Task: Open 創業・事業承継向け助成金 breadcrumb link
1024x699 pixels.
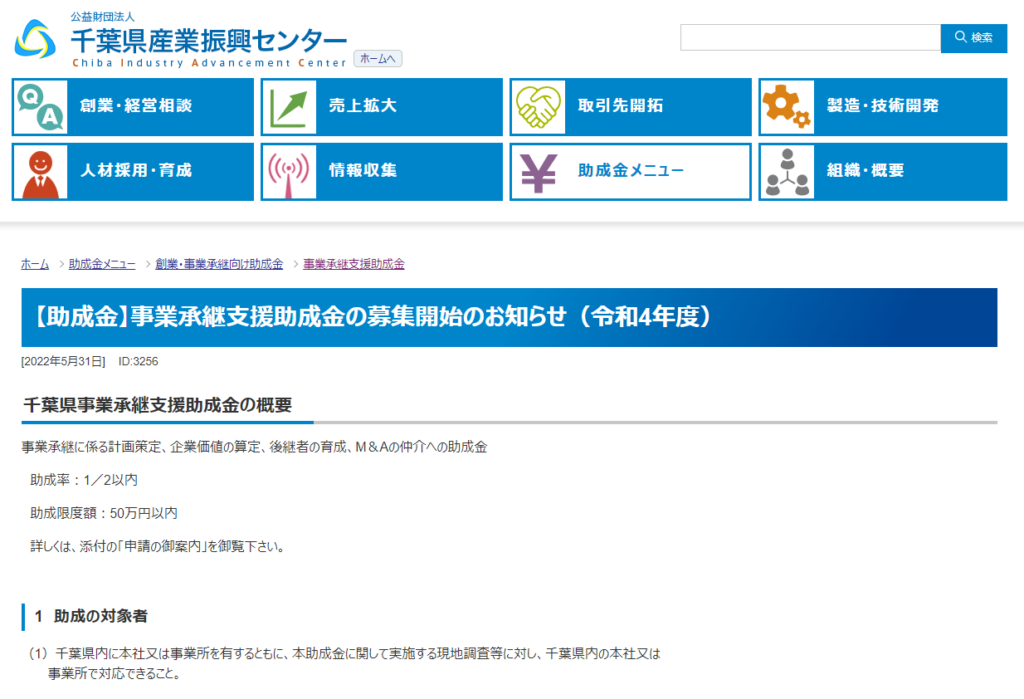Action: point(219,264)
